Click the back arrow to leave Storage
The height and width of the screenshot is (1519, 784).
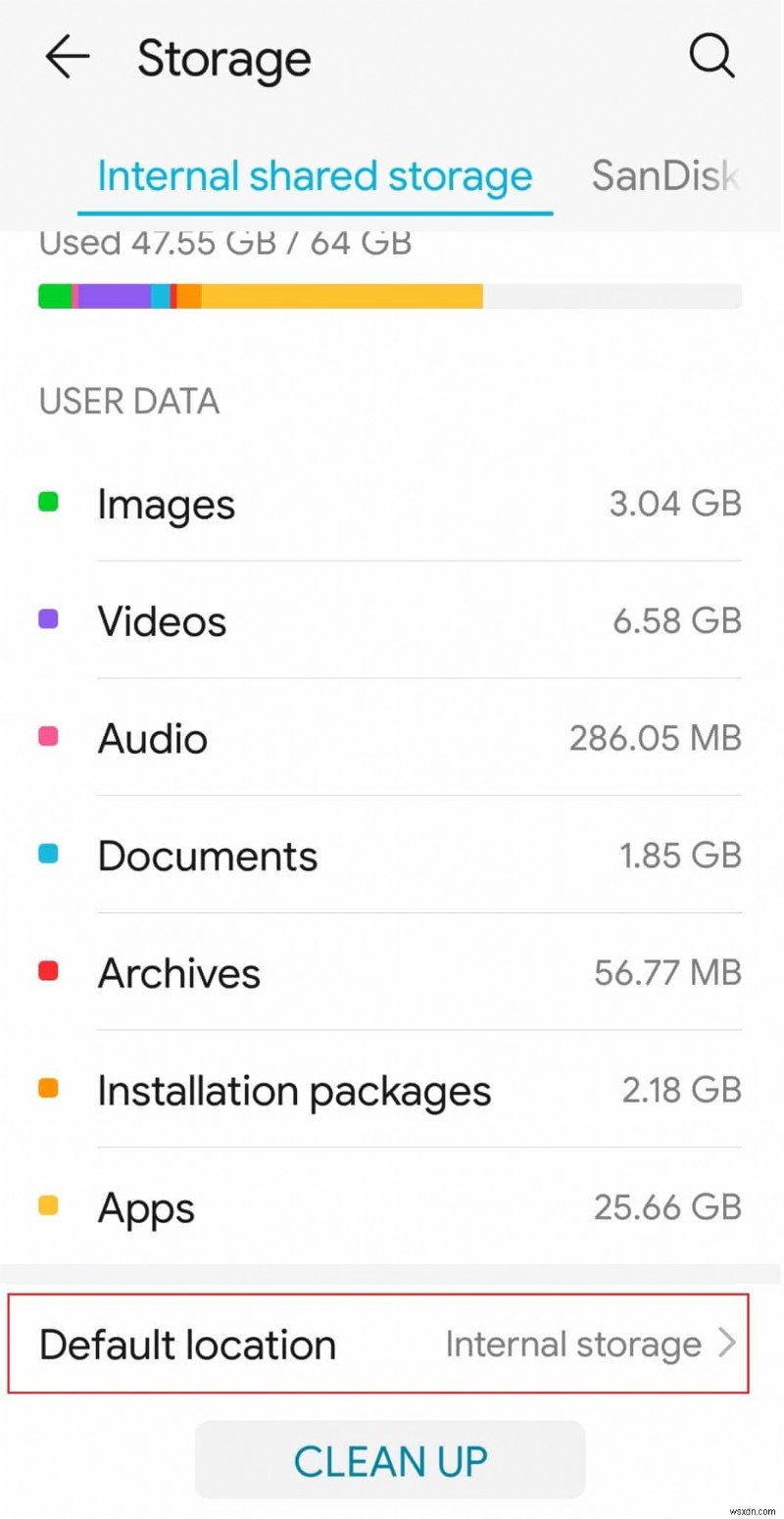pos(66,56)
